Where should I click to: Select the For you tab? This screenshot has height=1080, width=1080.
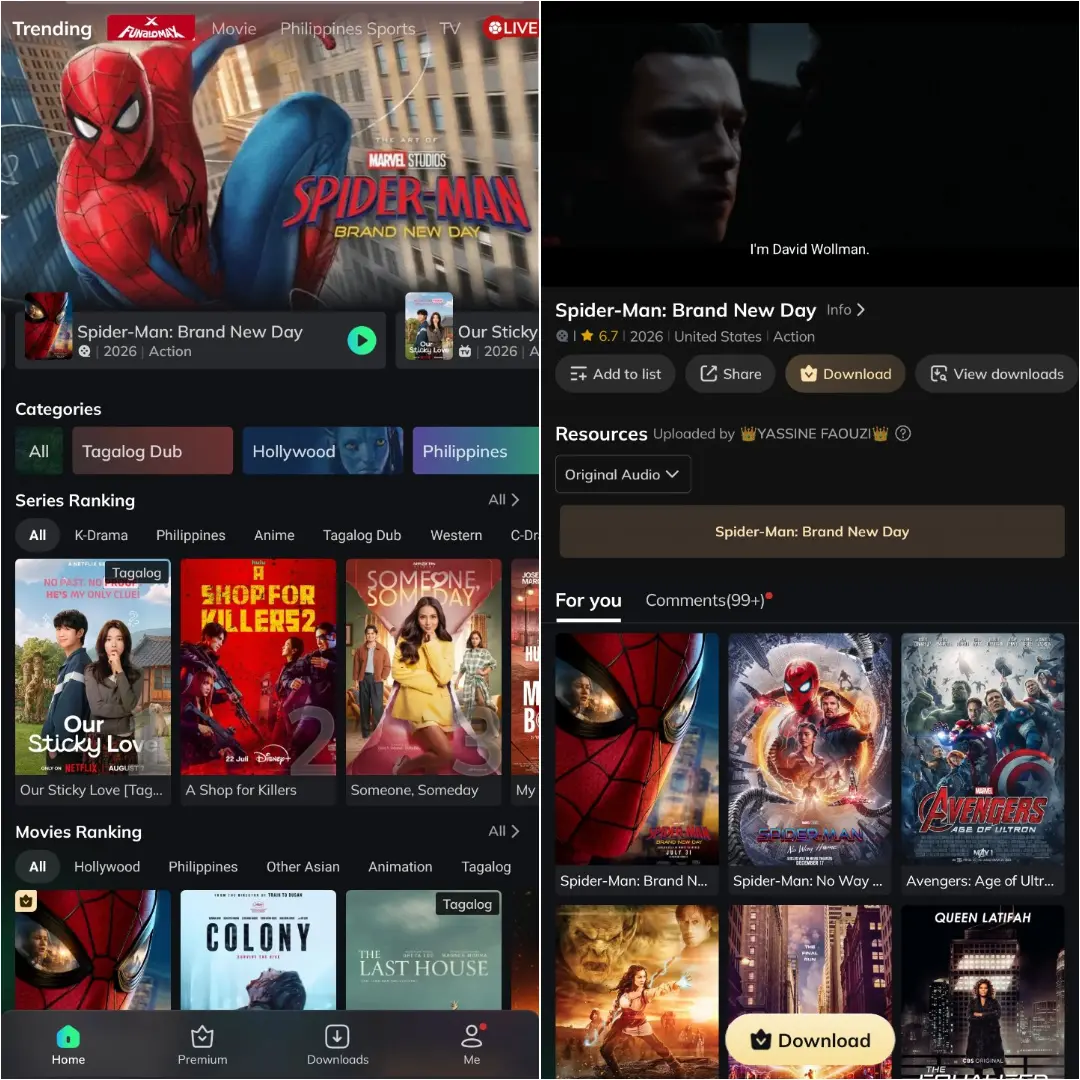[x=588, y=601]
